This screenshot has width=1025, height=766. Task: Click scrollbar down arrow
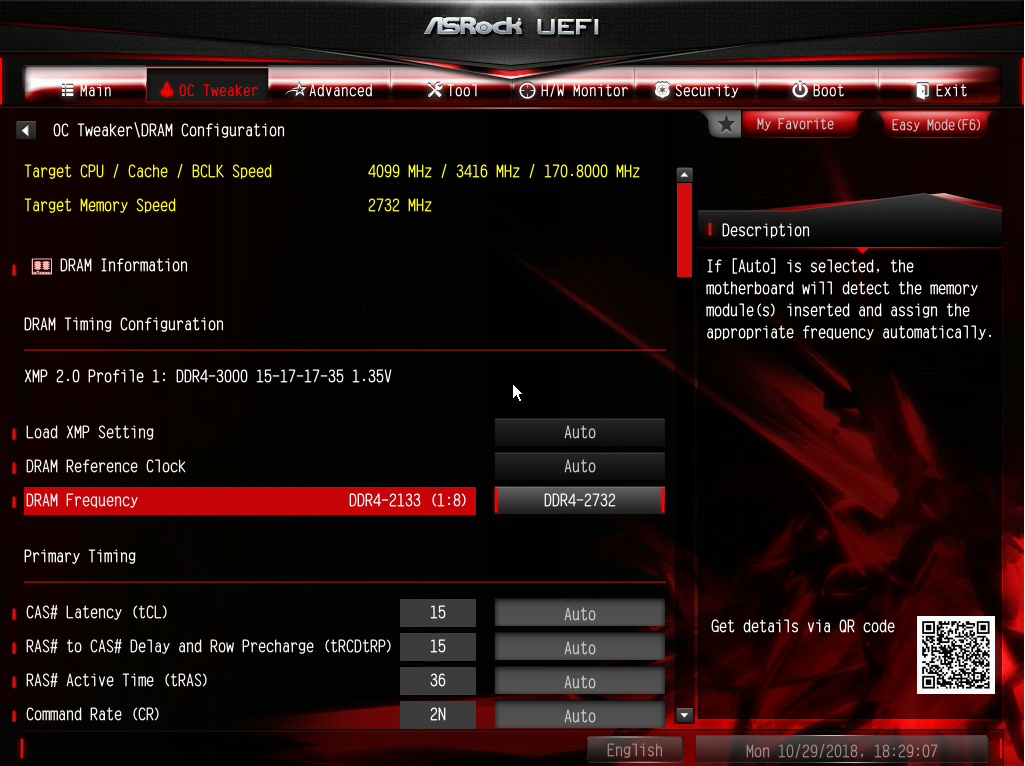pyautogui.click(x=684, y=715)
